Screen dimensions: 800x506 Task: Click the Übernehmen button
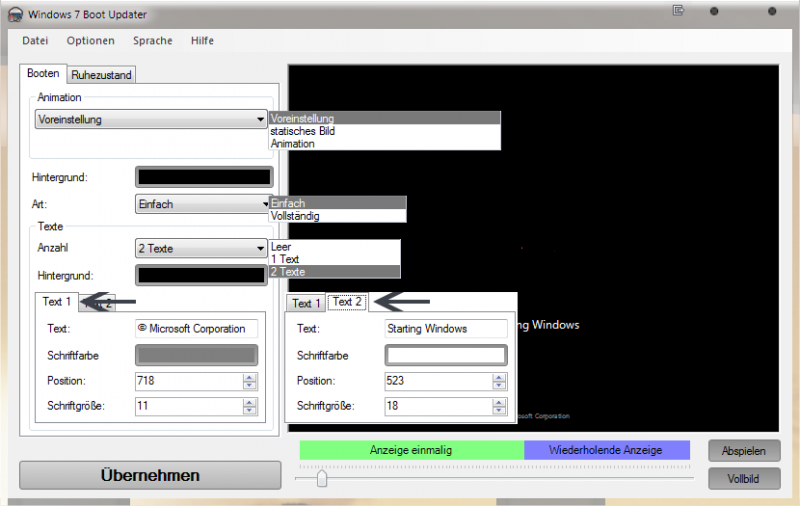150,475
